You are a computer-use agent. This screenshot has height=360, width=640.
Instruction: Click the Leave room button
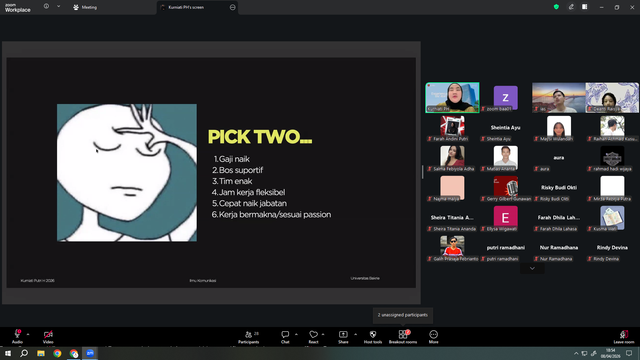click(x=624, y=337)
